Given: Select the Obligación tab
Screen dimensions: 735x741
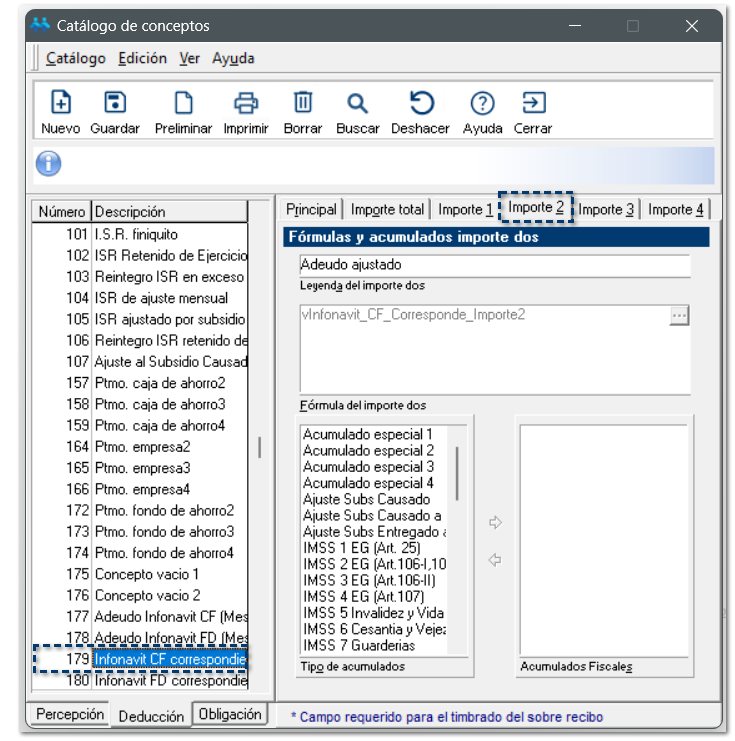Looking at the screenshot, I should click(230, 714).
